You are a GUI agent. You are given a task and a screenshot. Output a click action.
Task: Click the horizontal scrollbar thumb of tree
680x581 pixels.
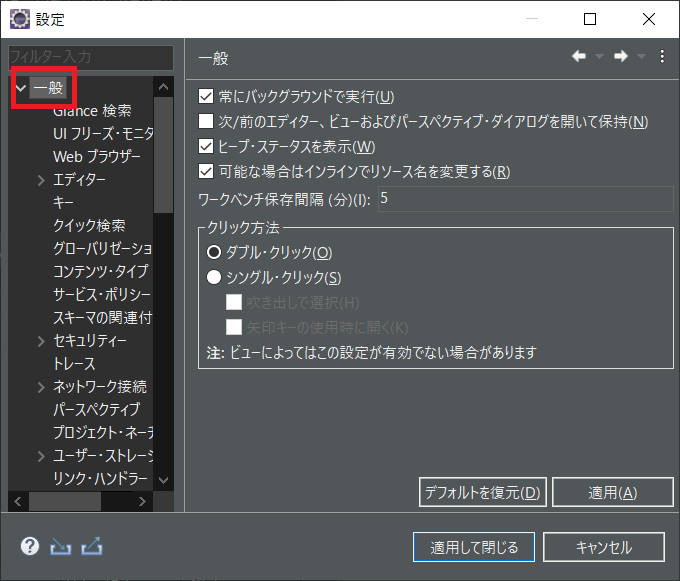point(65,502)
